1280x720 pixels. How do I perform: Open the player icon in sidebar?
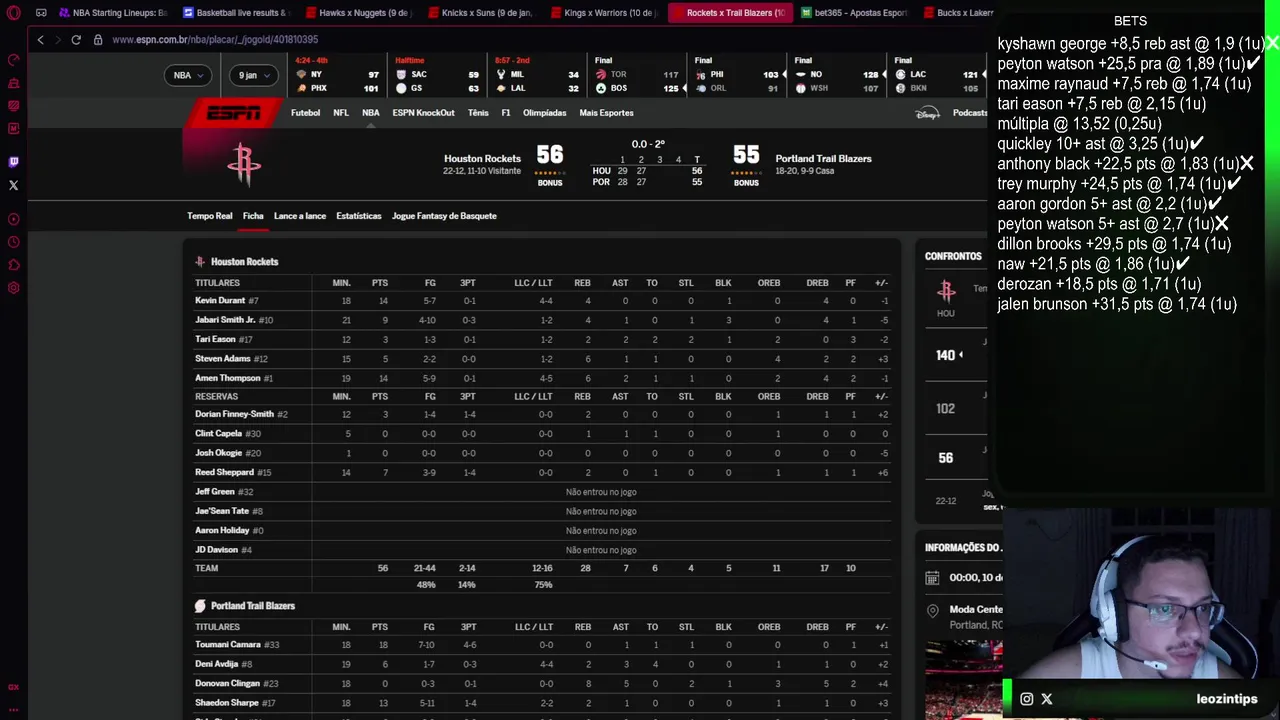pos(14,218)
